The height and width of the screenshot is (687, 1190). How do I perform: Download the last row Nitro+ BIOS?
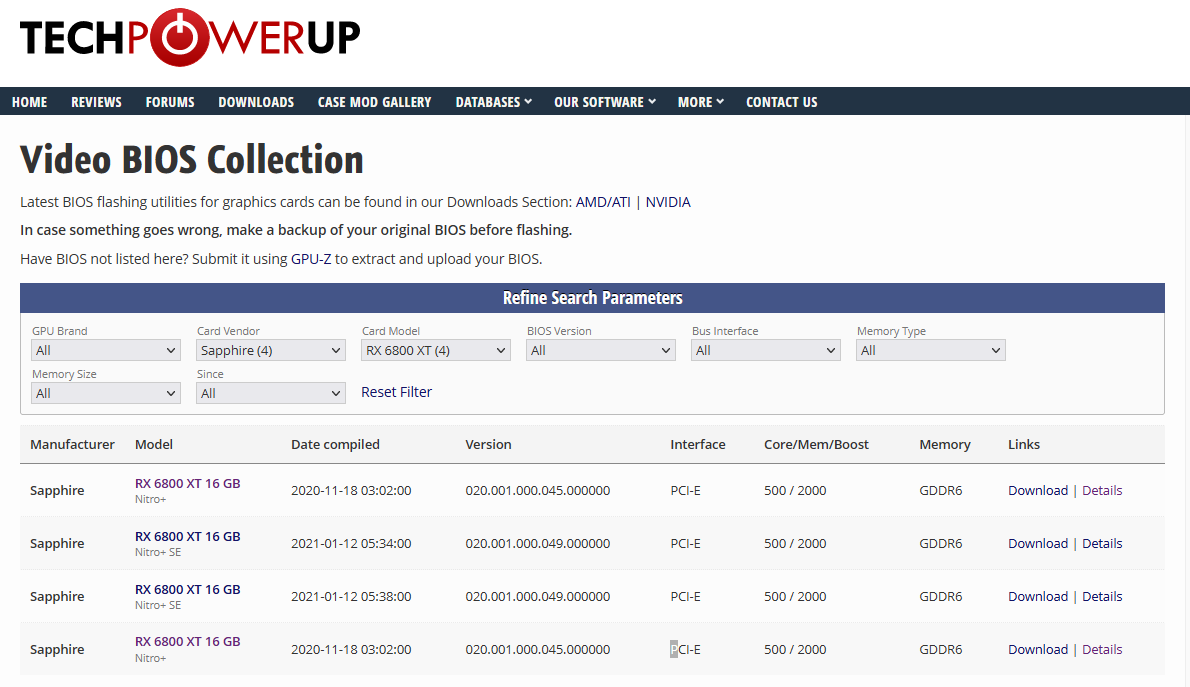(x=1037, y=650)
